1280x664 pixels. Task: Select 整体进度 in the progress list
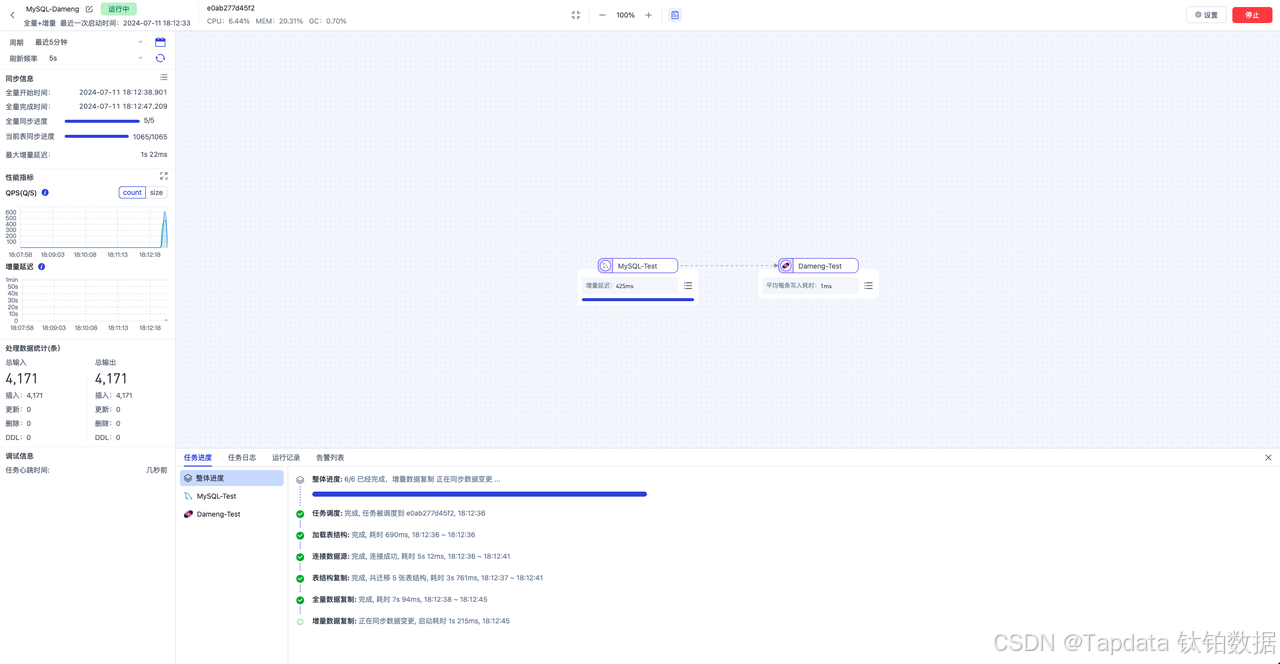[x=232, y=479]
